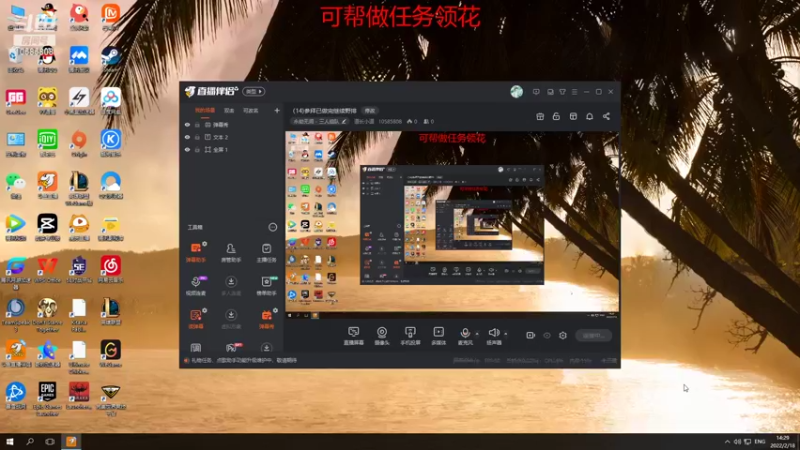Screen dimensions: 800x450
Task: Toggle lock on the 弹幕秀 layer
Action: 197,124
